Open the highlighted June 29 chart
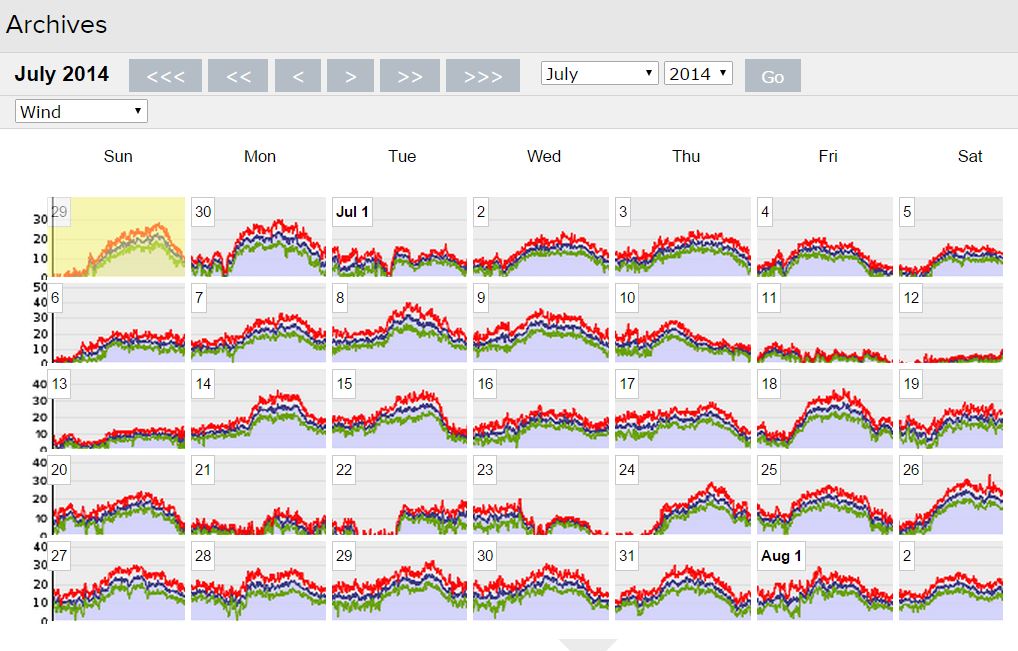Image resolution: width=1018 pixels, height=651 pixels. click(118, 237)
